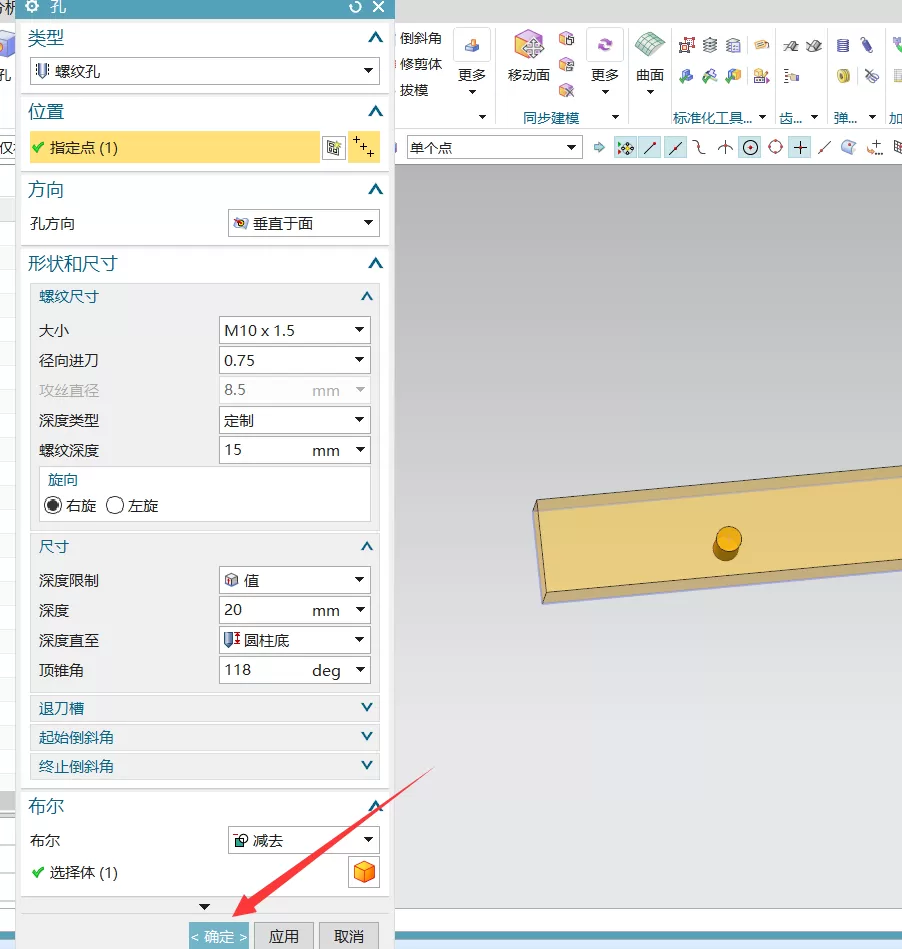This screenshot has width=902, height=949.
Task: Select the 左旋 left-hand radio button
Action: [x=114, y=505]
